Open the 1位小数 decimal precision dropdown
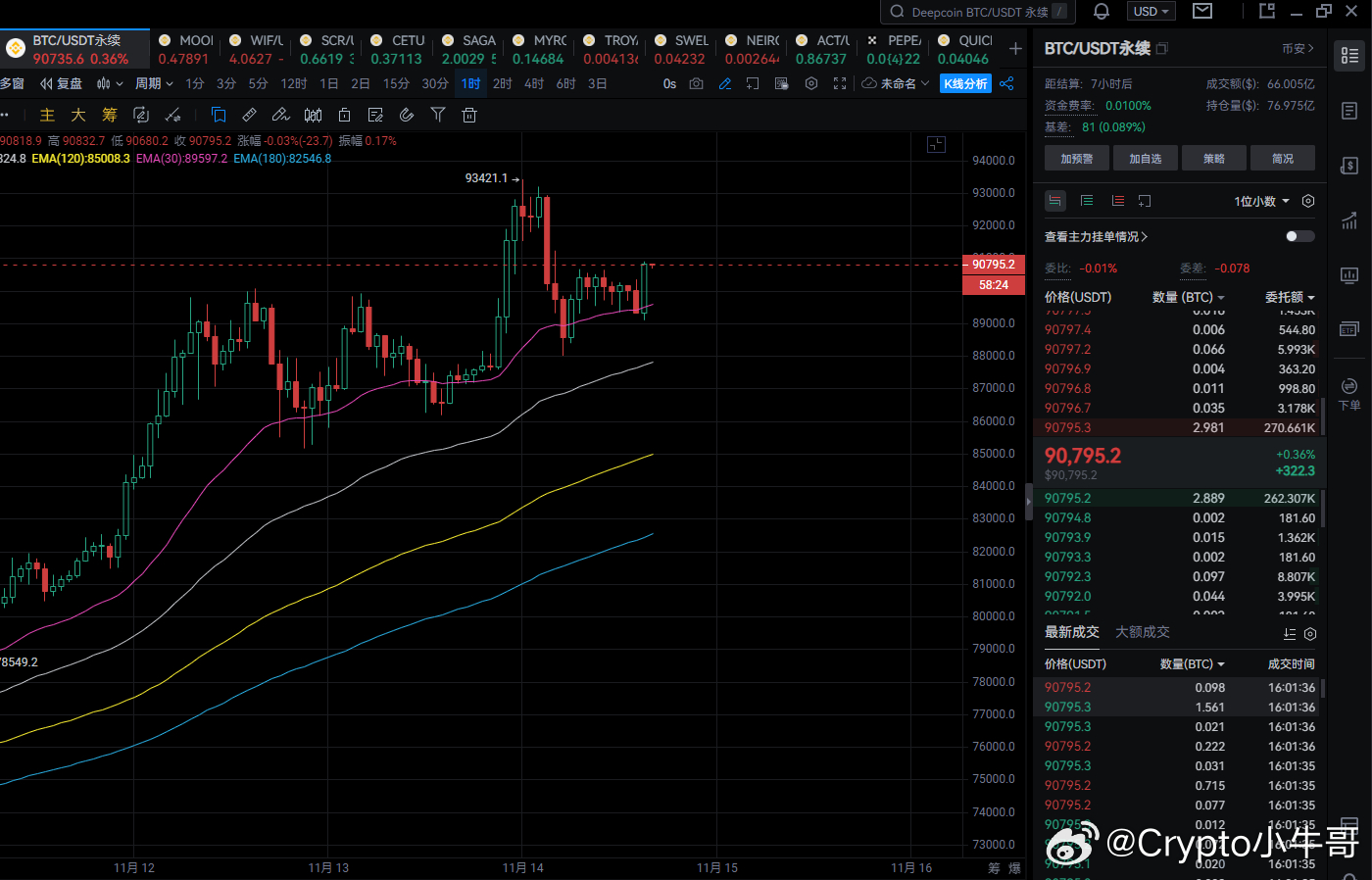The height and width of the screenshot is (880, 1372). tap(1261, 201)
